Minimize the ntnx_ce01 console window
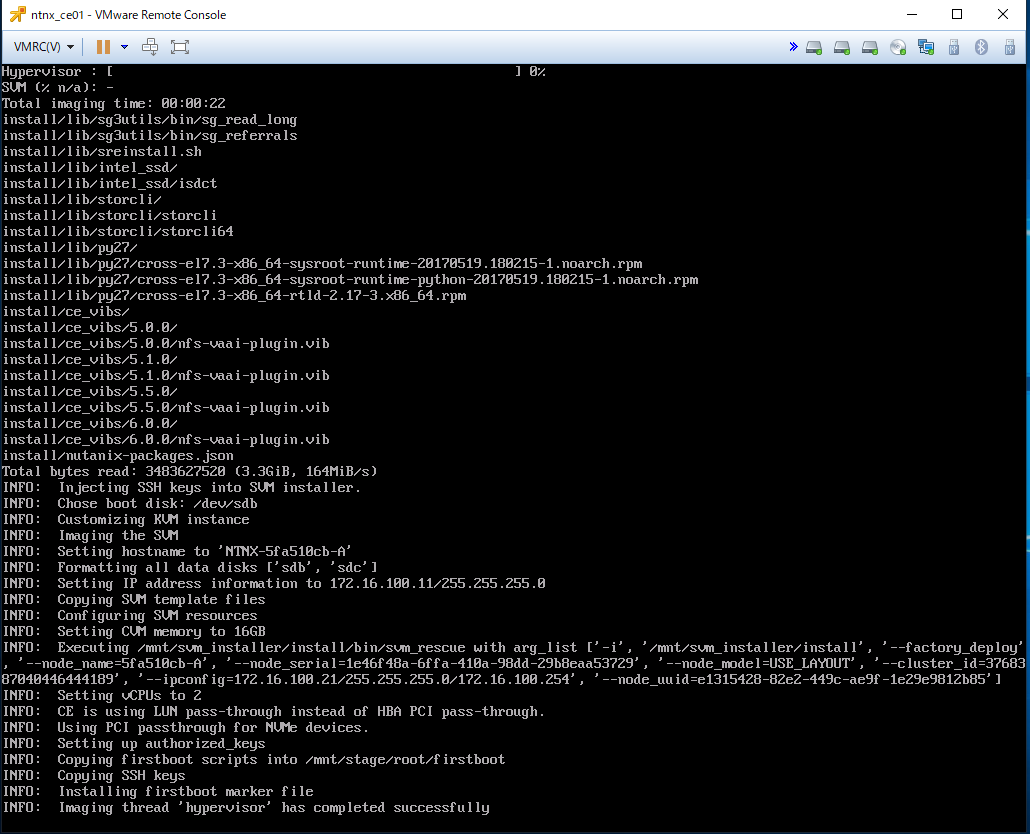This screenshot has height=834, width=1030. [x=912, y=14]
